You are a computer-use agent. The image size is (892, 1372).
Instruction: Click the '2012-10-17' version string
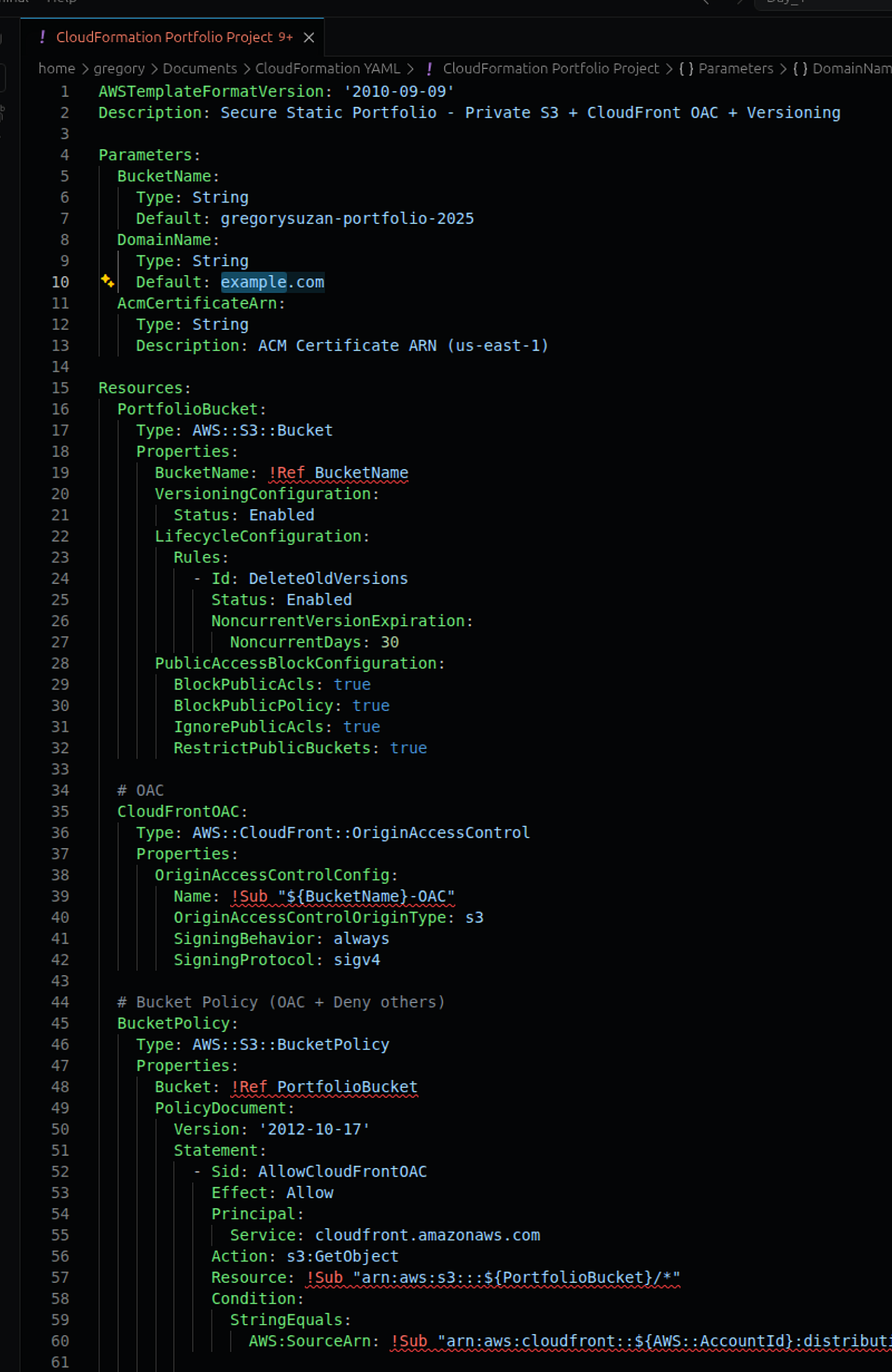point(314,1129)
